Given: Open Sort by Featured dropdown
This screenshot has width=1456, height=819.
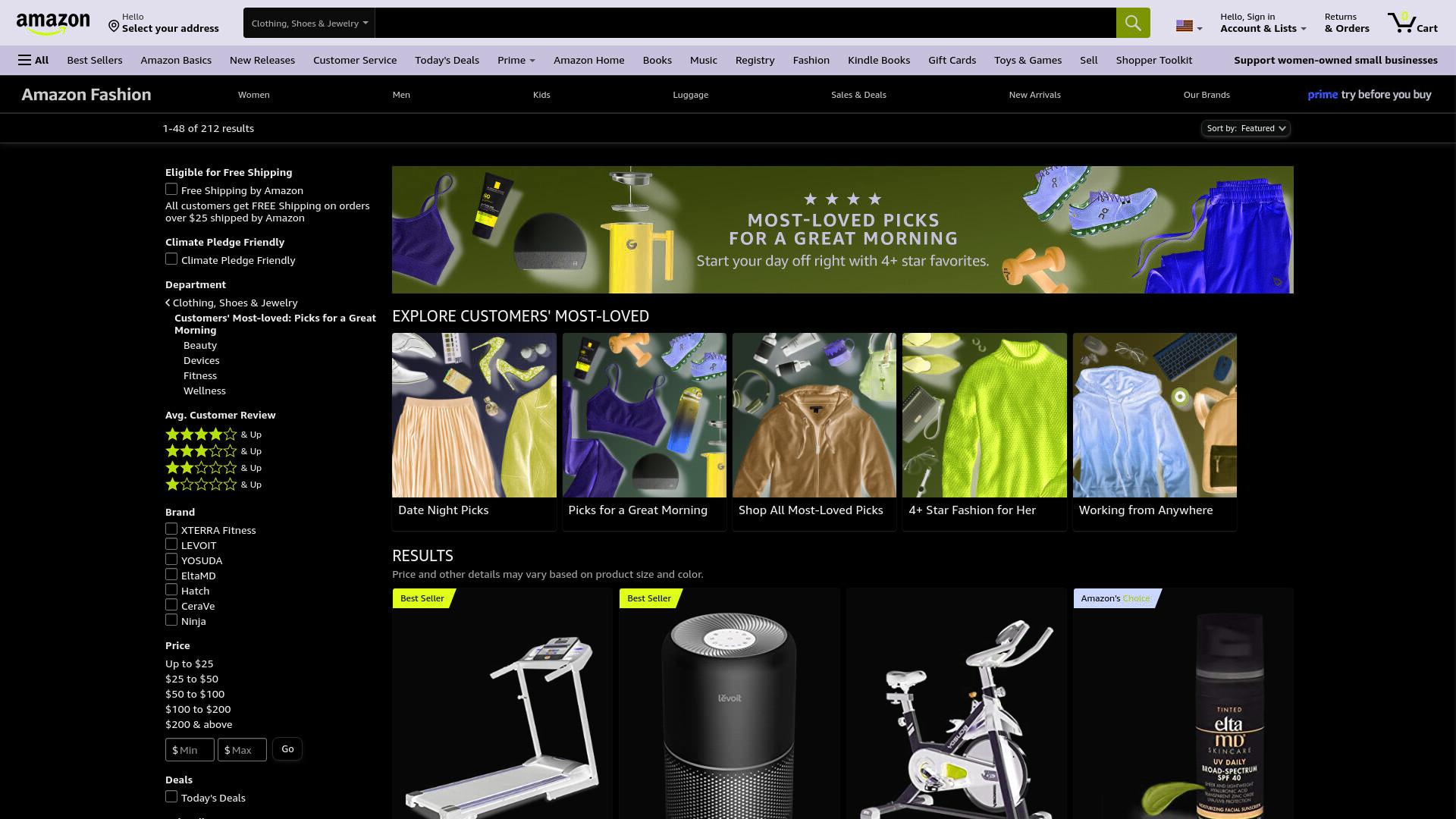Looking at the screenshot, I should click(1245, 128).
